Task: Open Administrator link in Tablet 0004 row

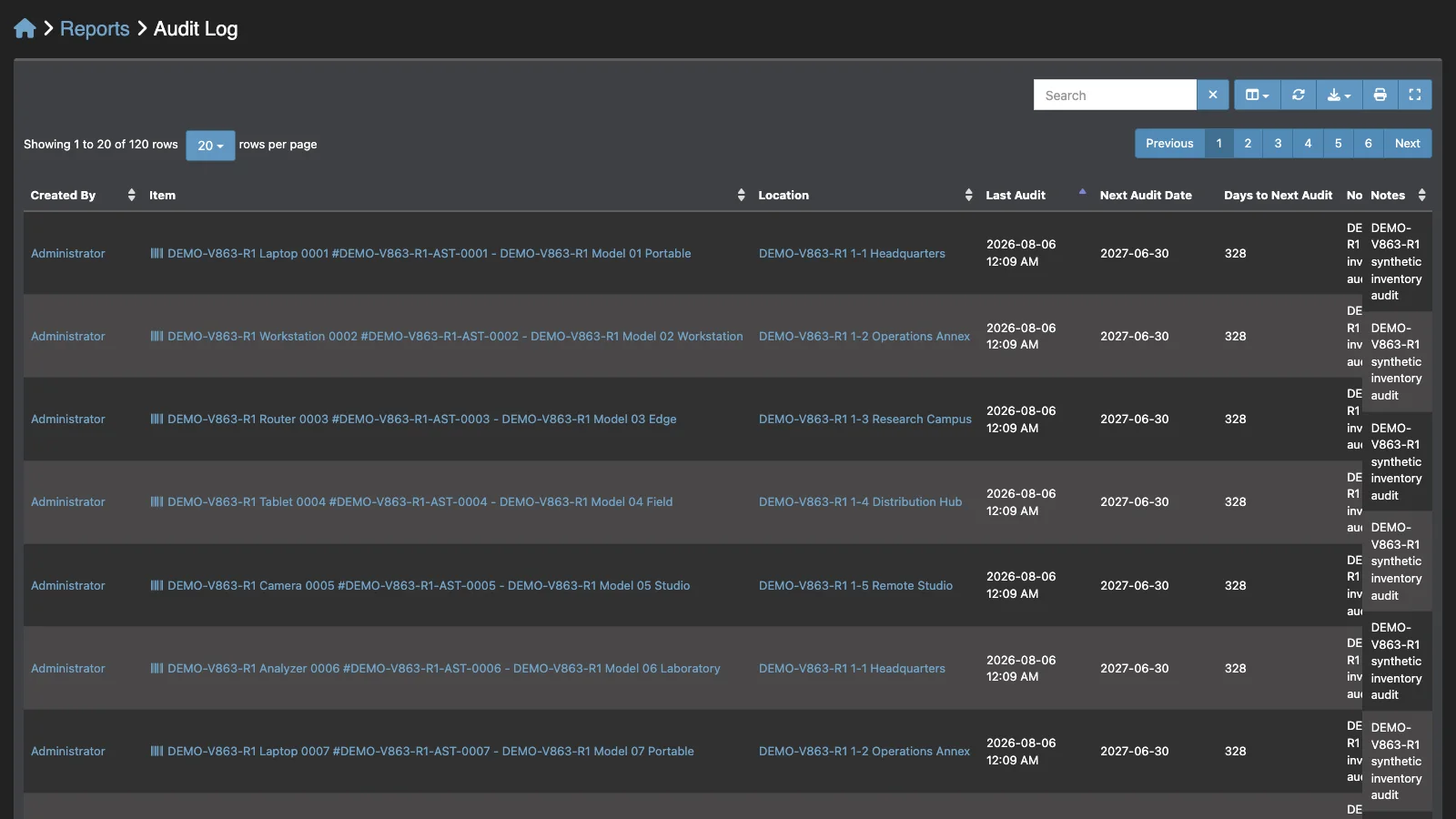Action: (68, 501)
